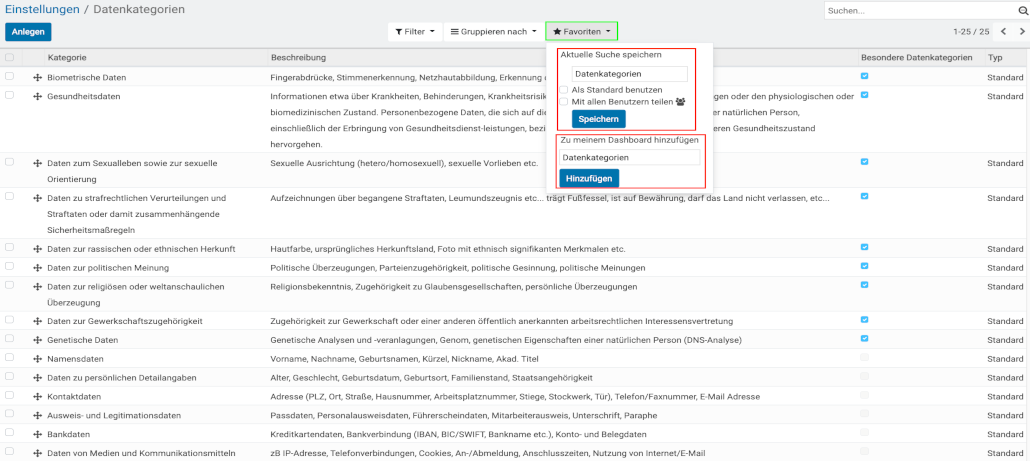Collapse the Favoriten dropdown menu

(581, 32)
